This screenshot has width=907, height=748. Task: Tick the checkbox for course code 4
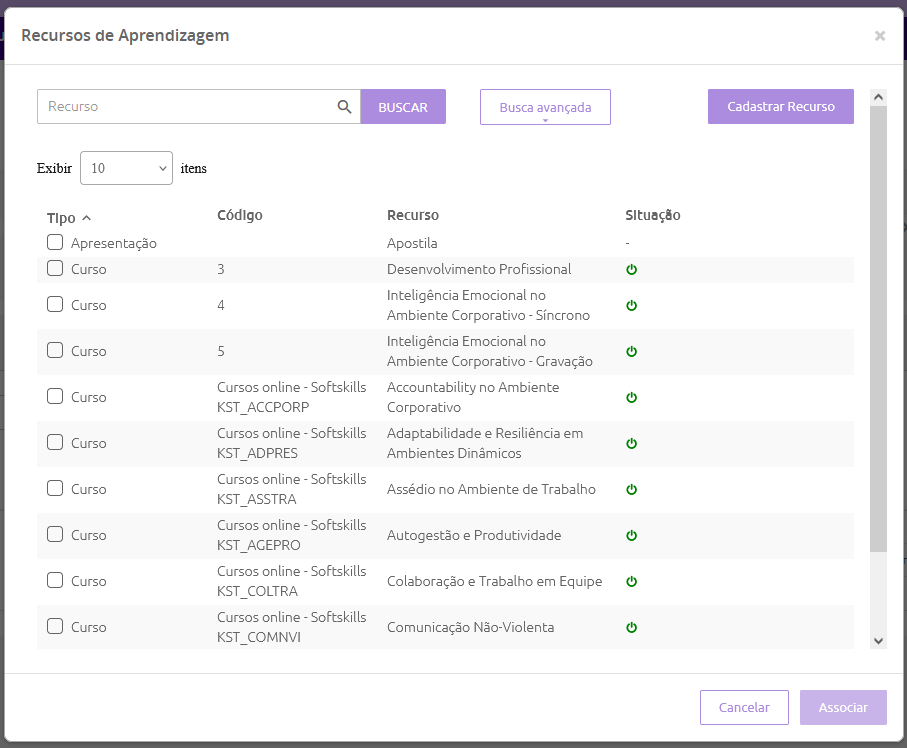click(55, 304)
